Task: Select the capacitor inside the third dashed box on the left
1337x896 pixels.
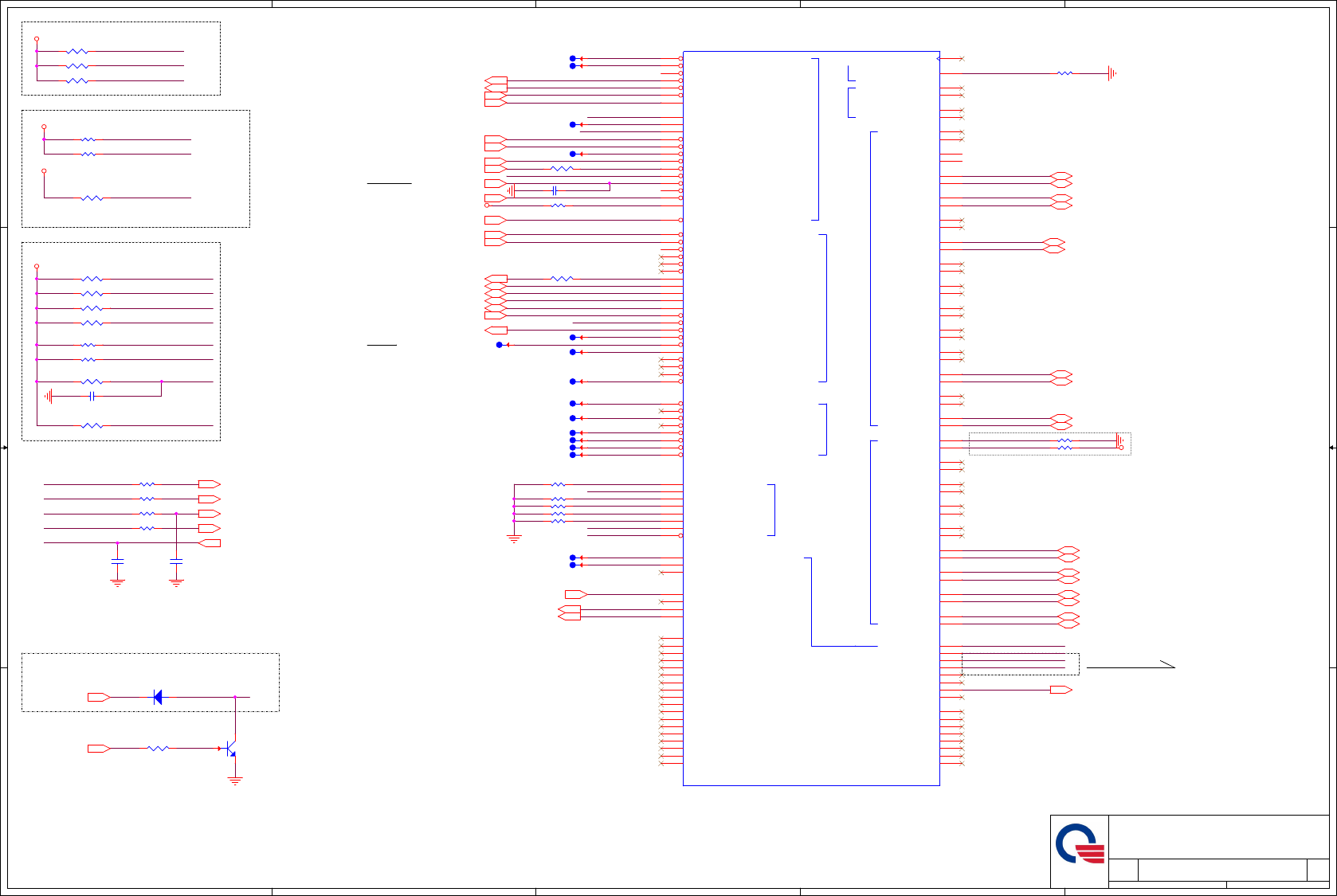Action: (x=92, y=396)
